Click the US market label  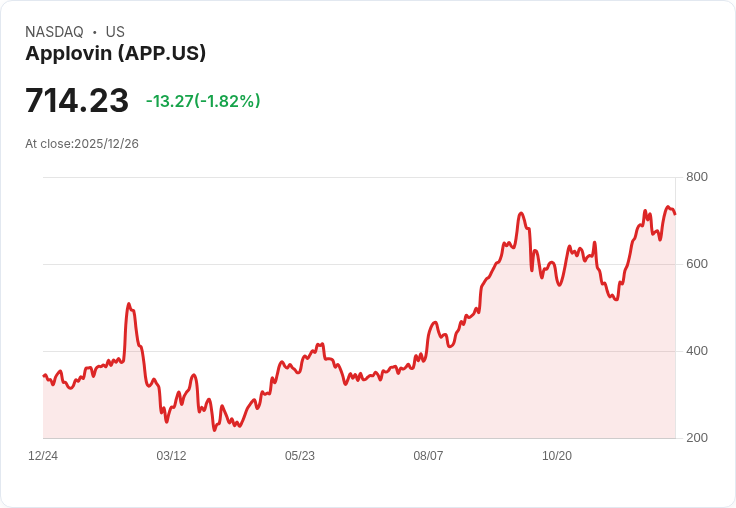(115, 32)
